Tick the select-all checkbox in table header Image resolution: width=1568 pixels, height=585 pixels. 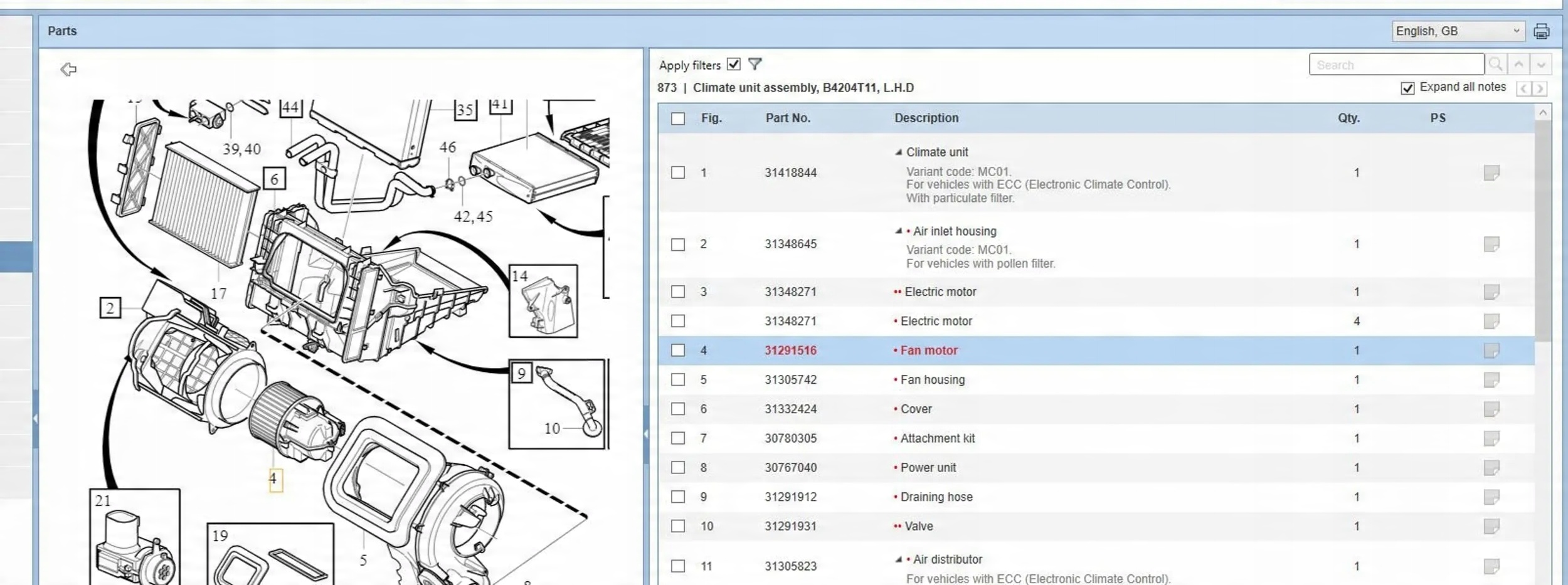point(678,119)
